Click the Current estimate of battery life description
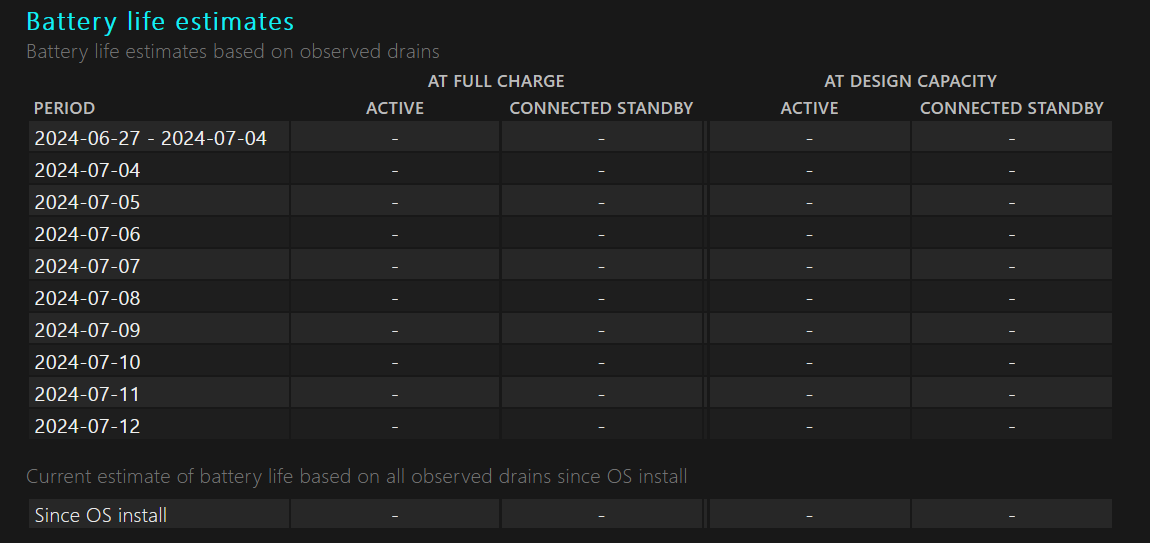 (x=356, y=476)
